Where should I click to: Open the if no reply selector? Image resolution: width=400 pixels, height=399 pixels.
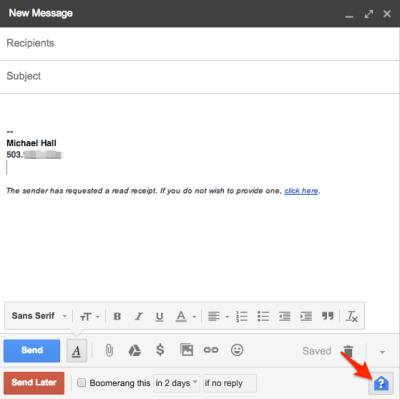[x=230, y=383]
